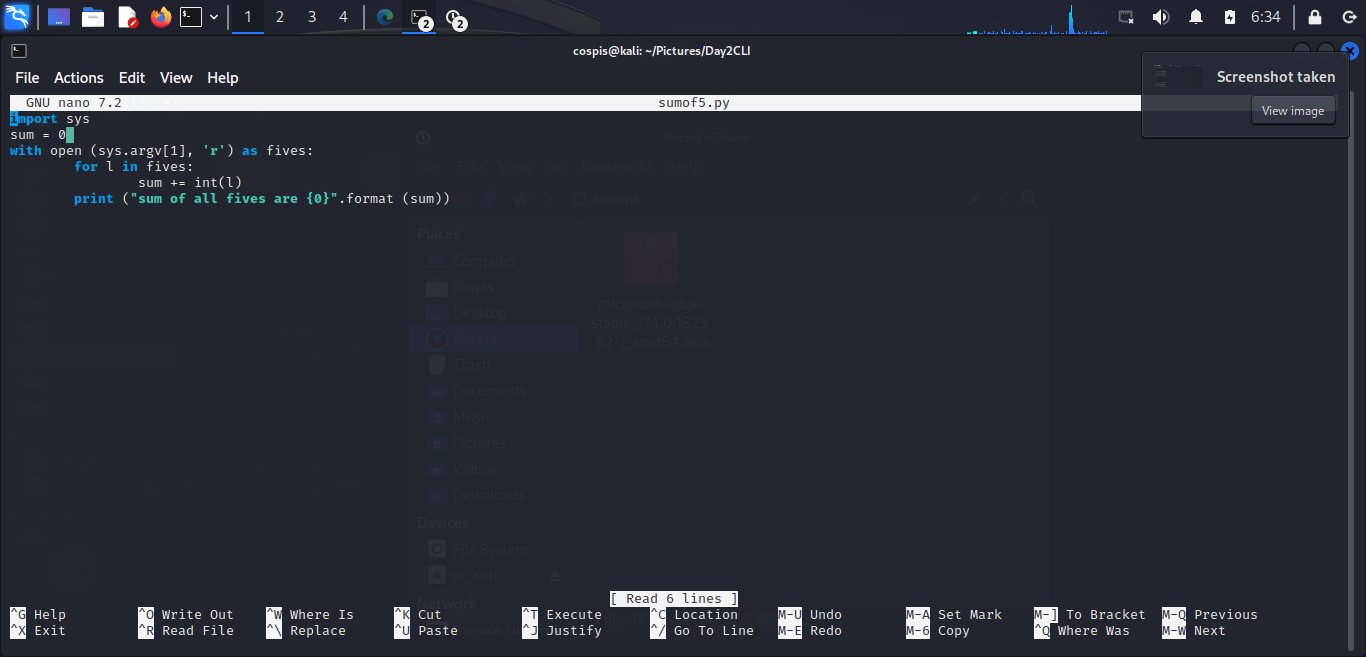
Task: Select Recent in the Thunar sidebar
Action: tap(474, 338)
